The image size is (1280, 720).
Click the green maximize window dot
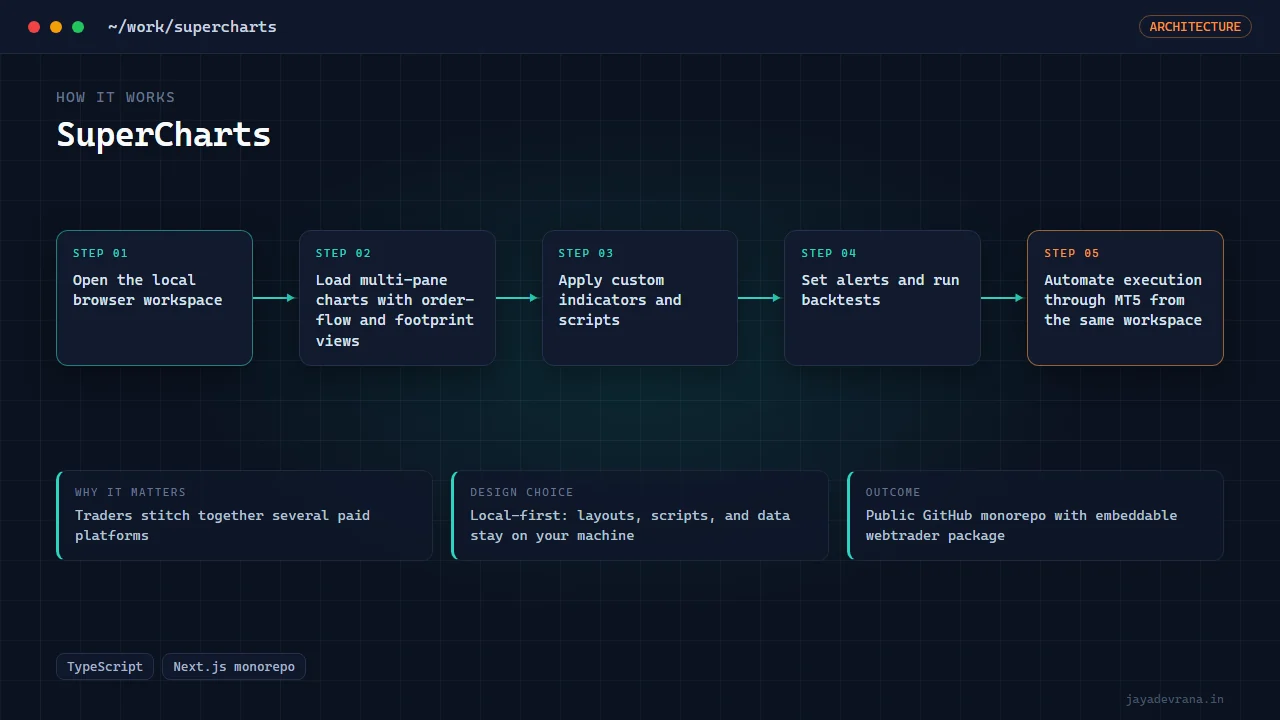(78, 27)
